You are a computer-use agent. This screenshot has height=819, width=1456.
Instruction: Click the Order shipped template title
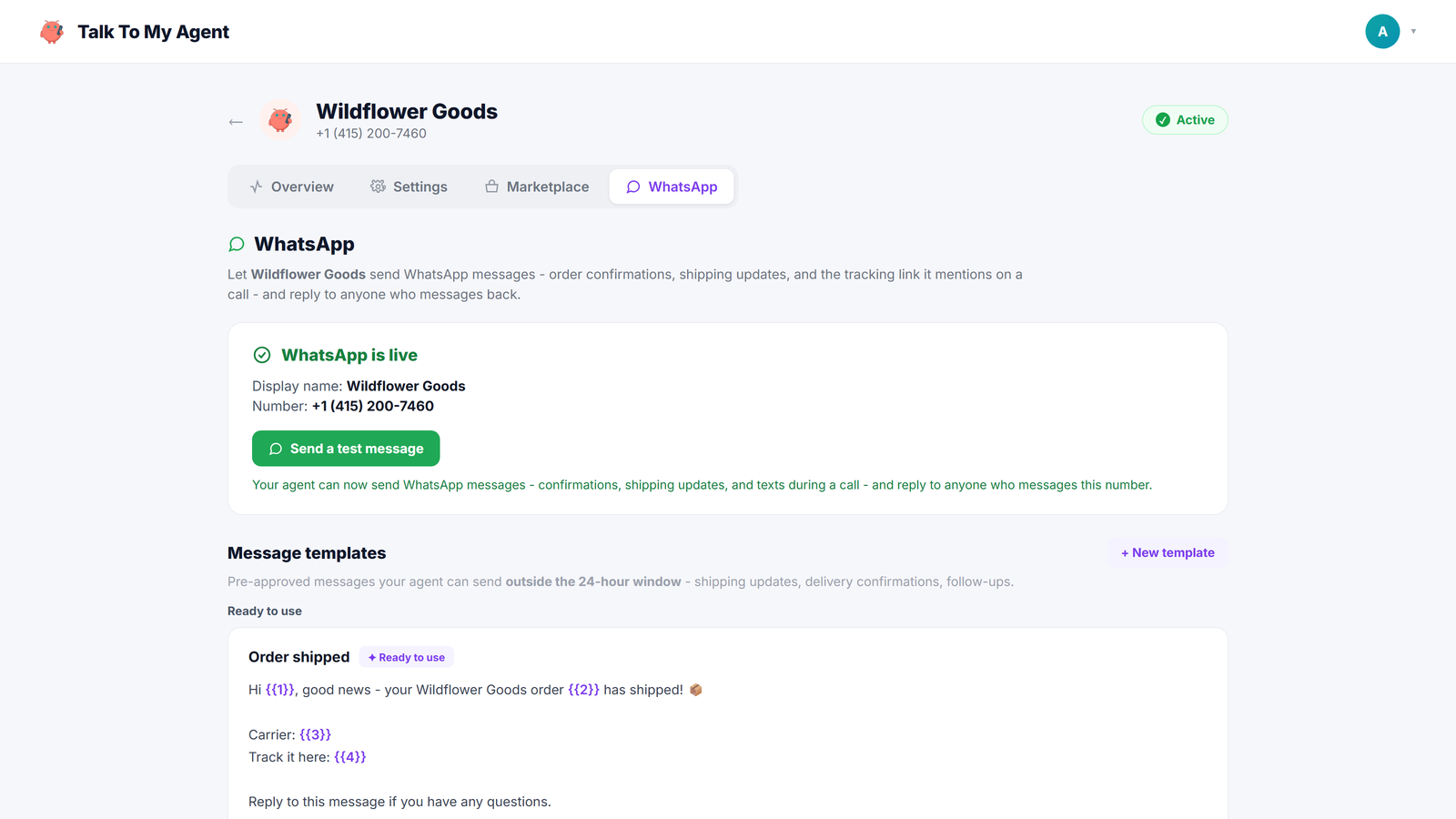tap(299, 657)
